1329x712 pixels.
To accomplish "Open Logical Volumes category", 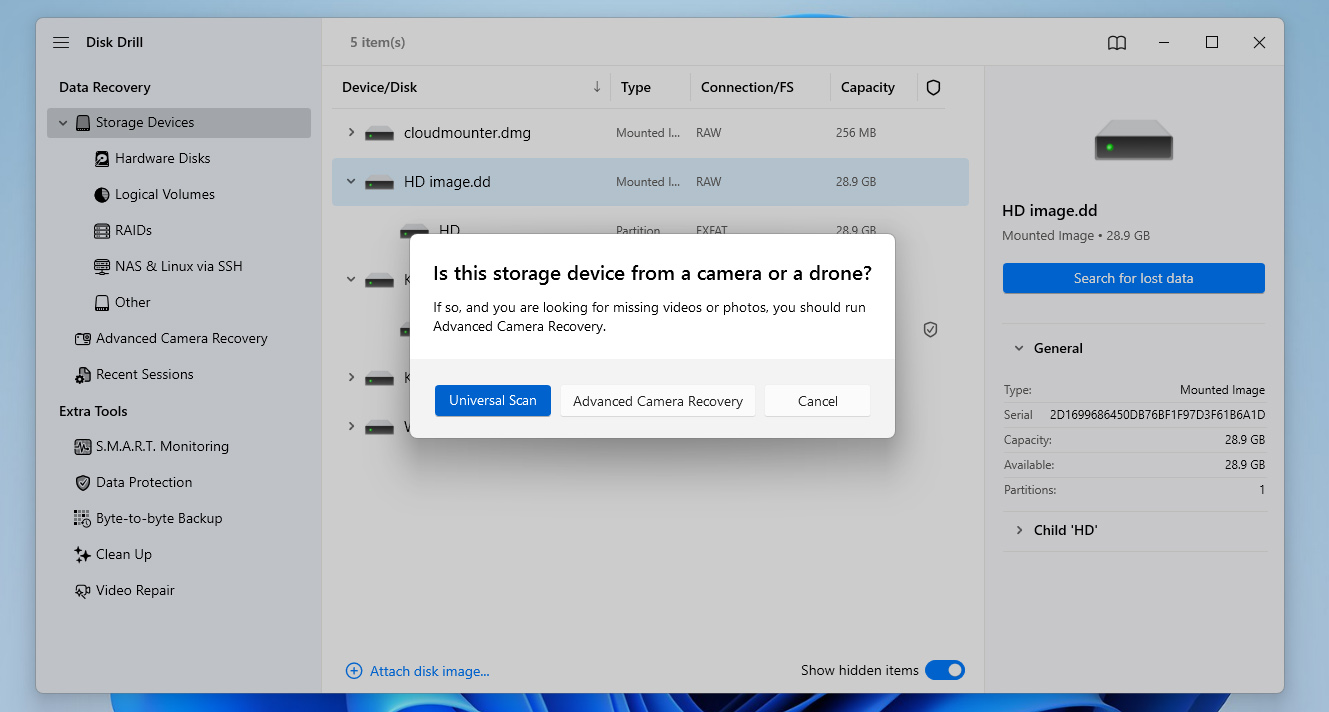I will pos(165,195).
